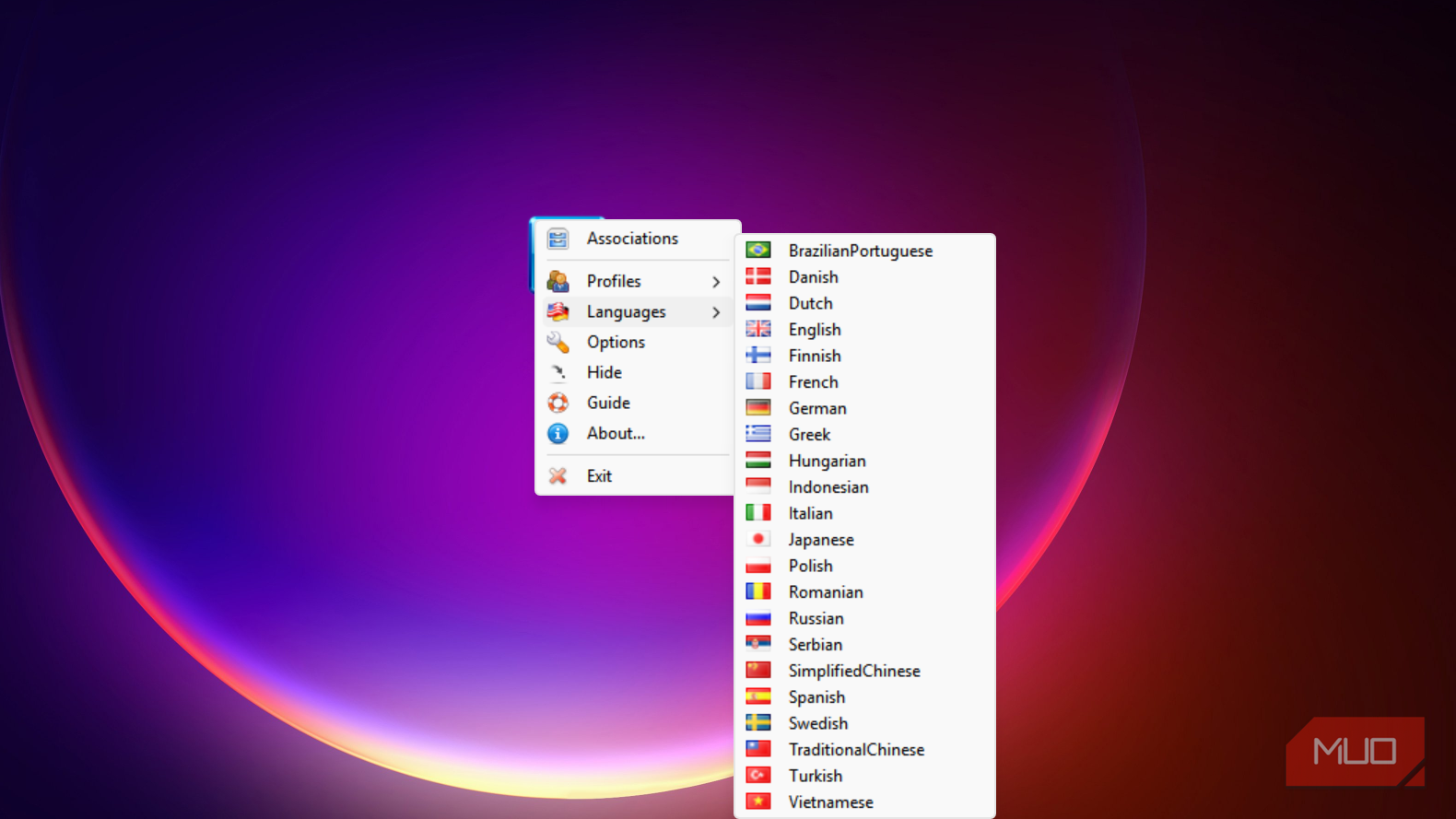The width and height of the screenshot is (1456, 819).
Task: Choose Hide from the context menu
Action: click(x=638, y=372)
